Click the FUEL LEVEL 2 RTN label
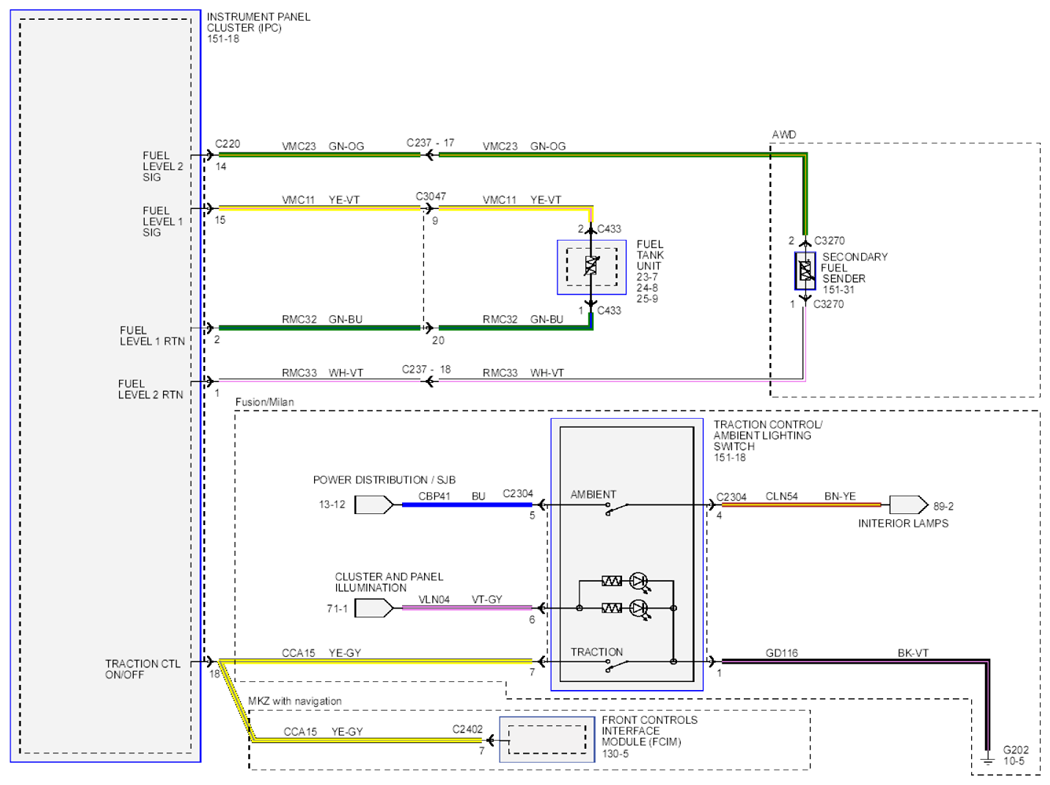 (151, 389)
